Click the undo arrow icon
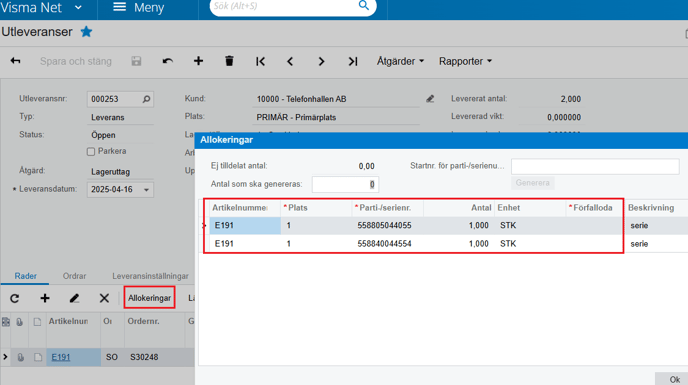 [168, 61]
